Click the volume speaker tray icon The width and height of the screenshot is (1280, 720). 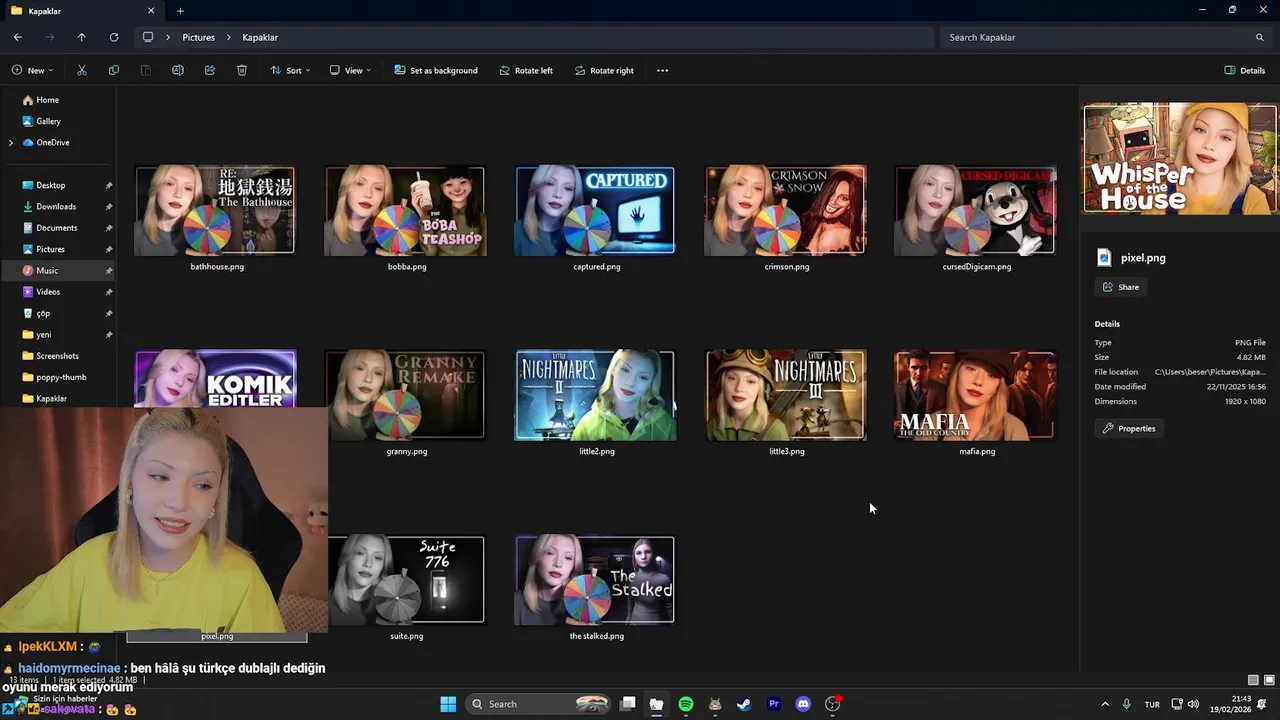coord(1193,704)
